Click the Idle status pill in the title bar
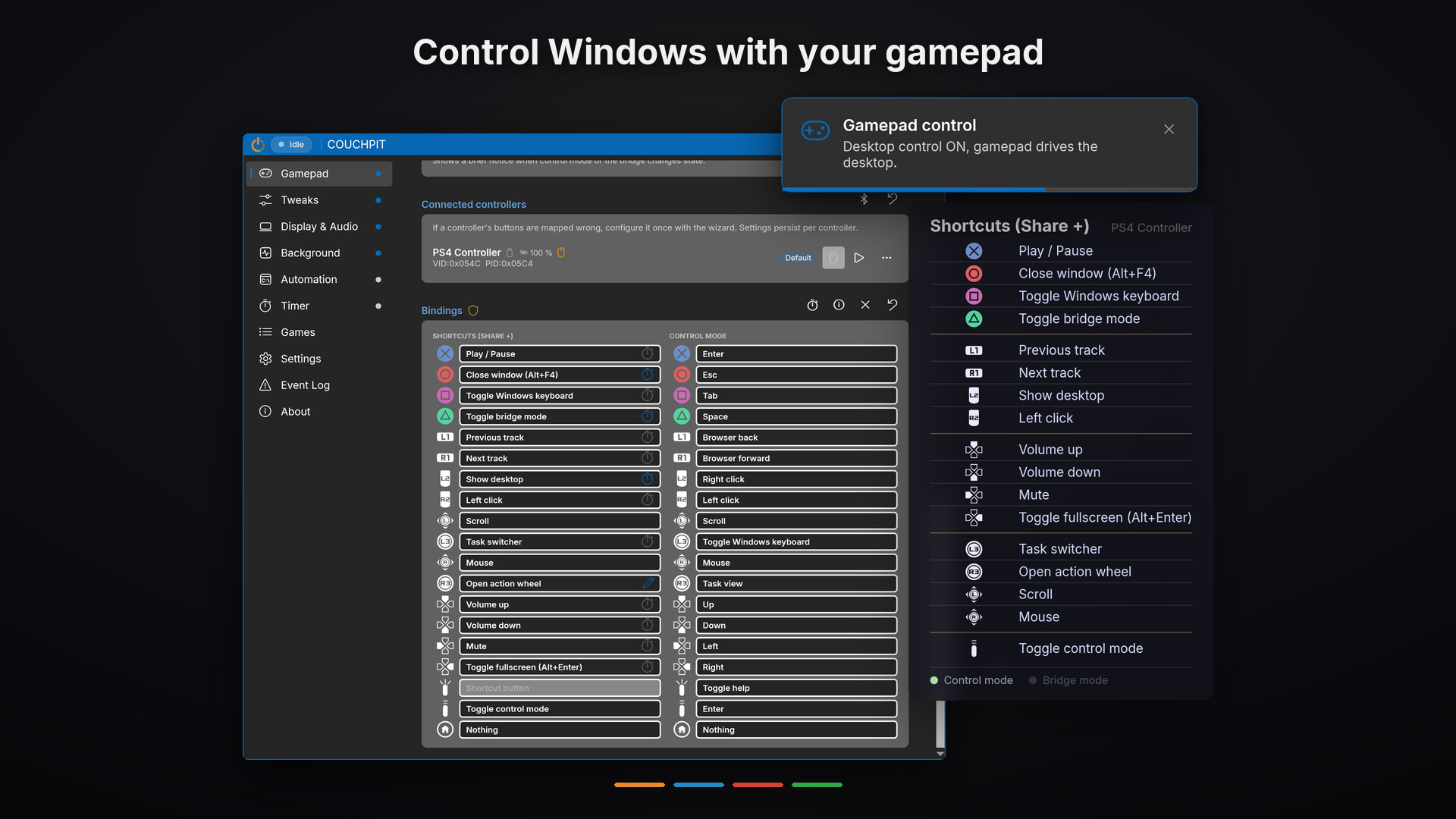 point(291,144)
